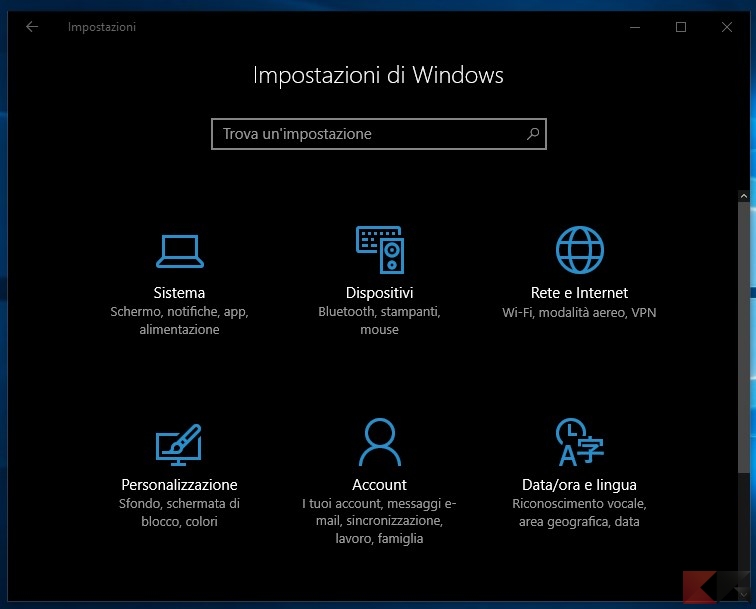The image size is (756, 609).
Task: Click the vertical scrollbar thumb
Action: coord(743,338)
